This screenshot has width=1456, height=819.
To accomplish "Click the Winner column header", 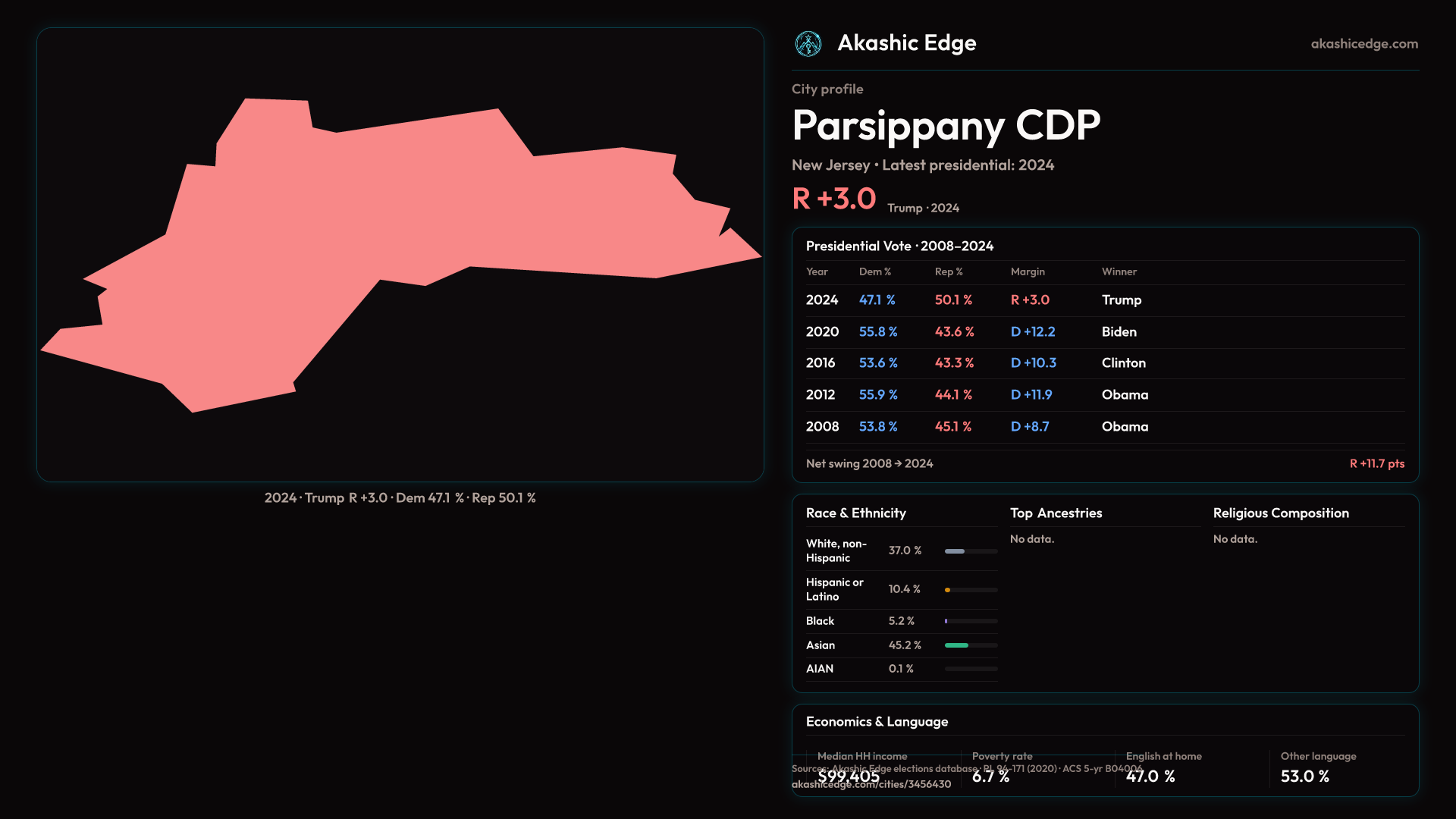I will click(1119, 271).
